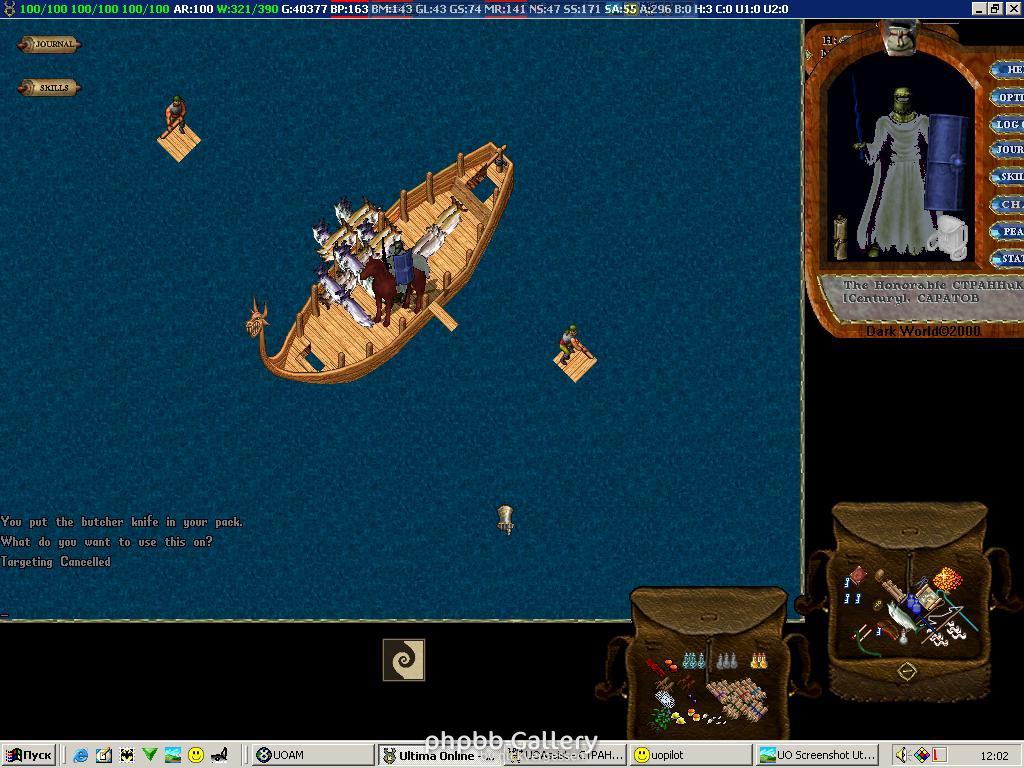Click the white mug on paperdoll

pos(947,237)
